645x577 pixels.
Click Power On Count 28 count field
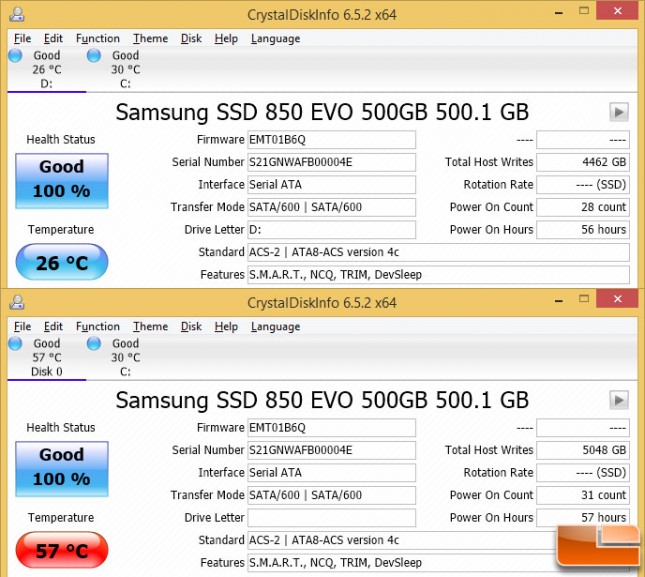coord(583,207)
